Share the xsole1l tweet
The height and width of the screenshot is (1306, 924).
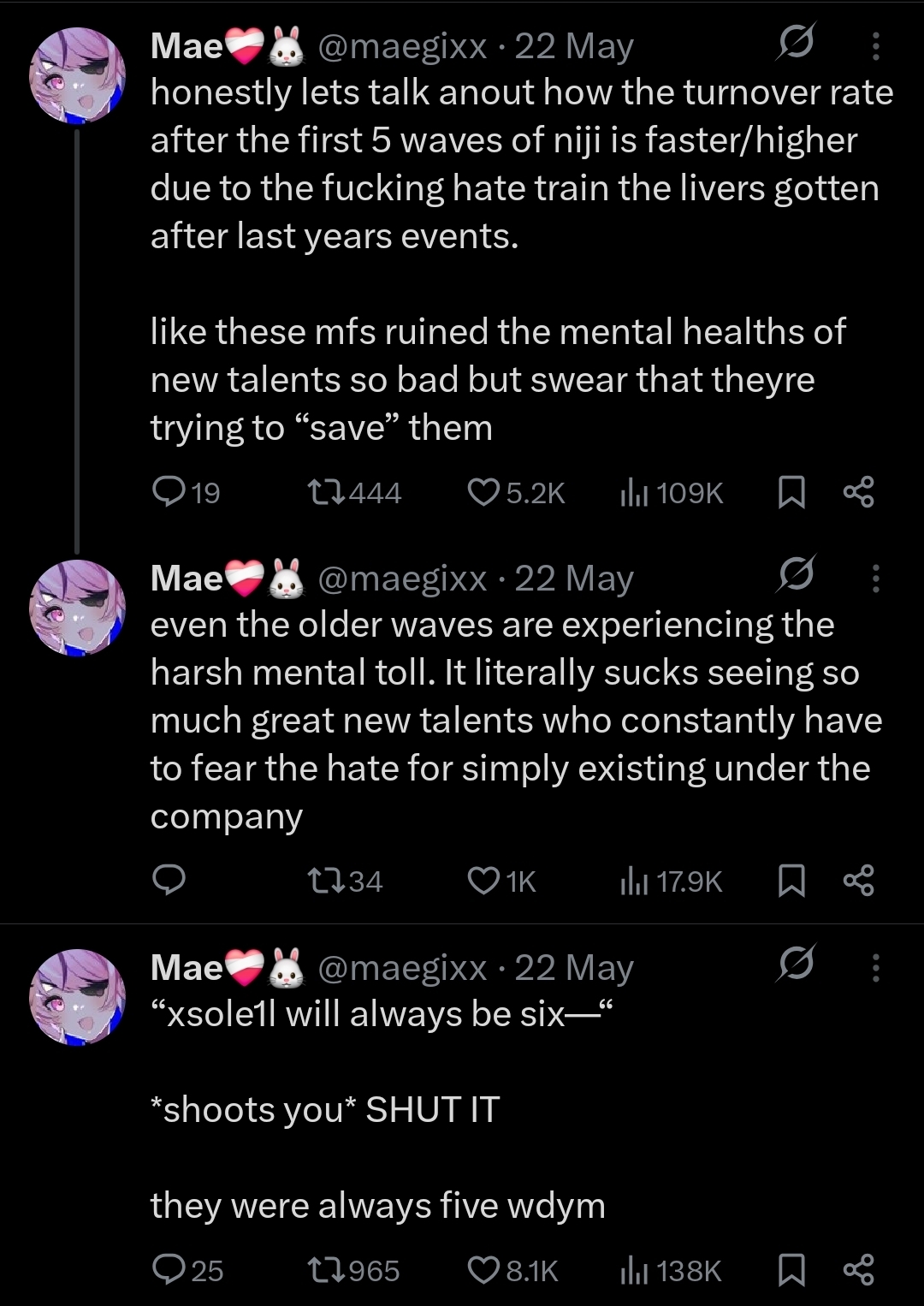(x=858, y=1270)
